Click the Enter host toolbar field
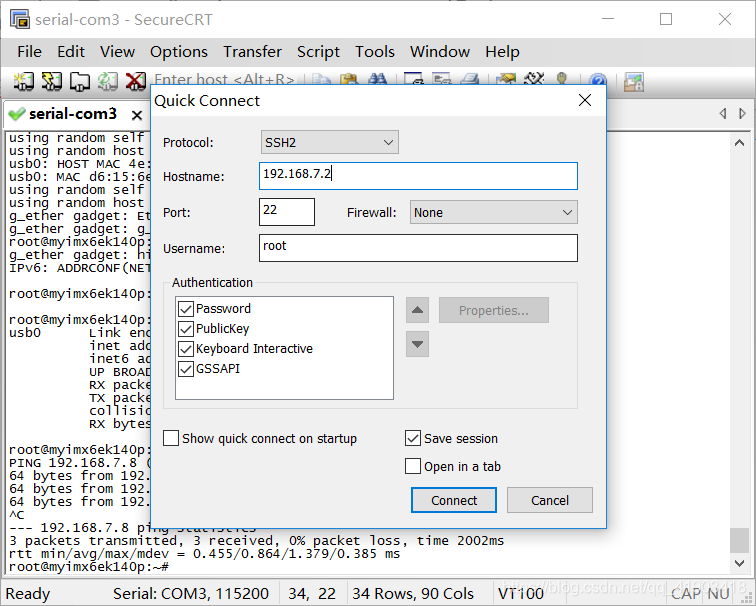Viewport: 756px width, 606px height. coord(224,79)
